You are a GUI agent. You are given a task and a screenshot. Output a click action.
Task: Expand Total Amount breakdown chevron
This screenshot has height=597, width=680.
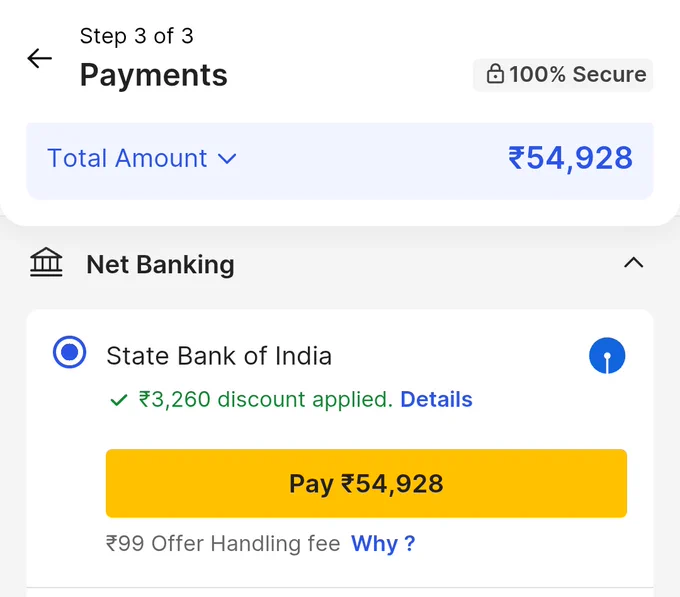click(x=227, y=159)
